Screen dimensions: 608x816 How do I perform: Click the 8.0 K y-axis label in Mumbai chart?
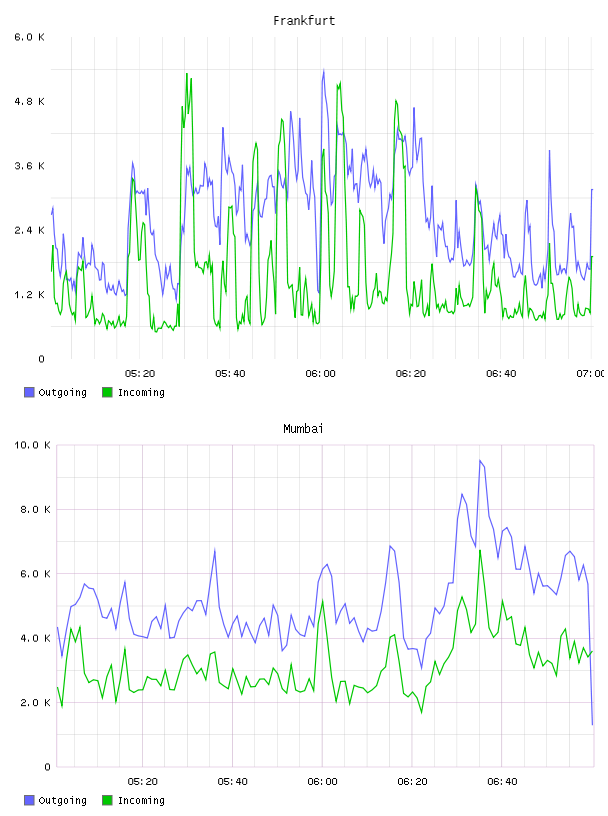[x=35, y=509]
